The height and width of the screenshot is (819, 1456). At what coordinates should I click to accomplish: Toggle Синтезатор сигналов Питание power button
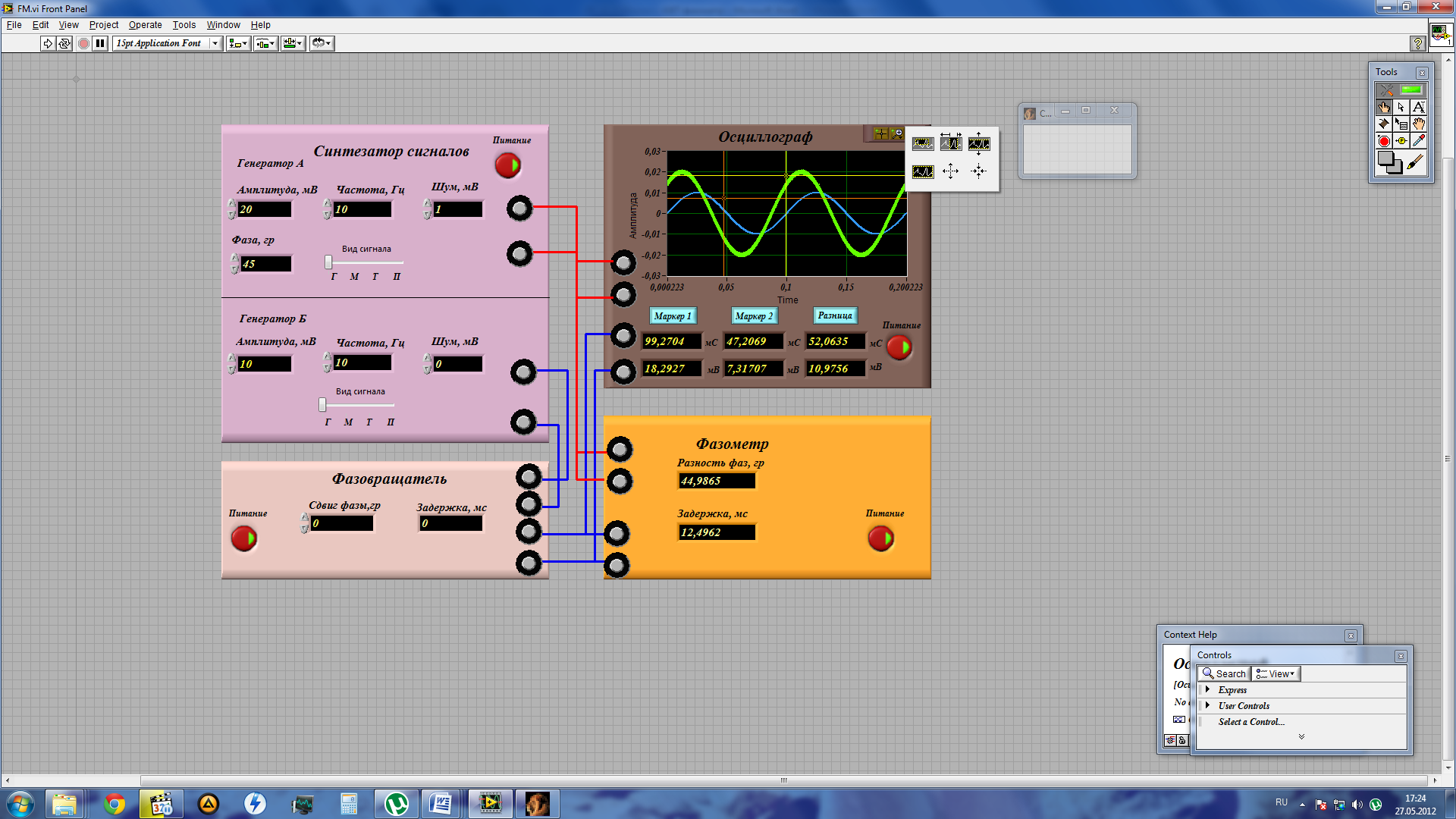(508, 165)
